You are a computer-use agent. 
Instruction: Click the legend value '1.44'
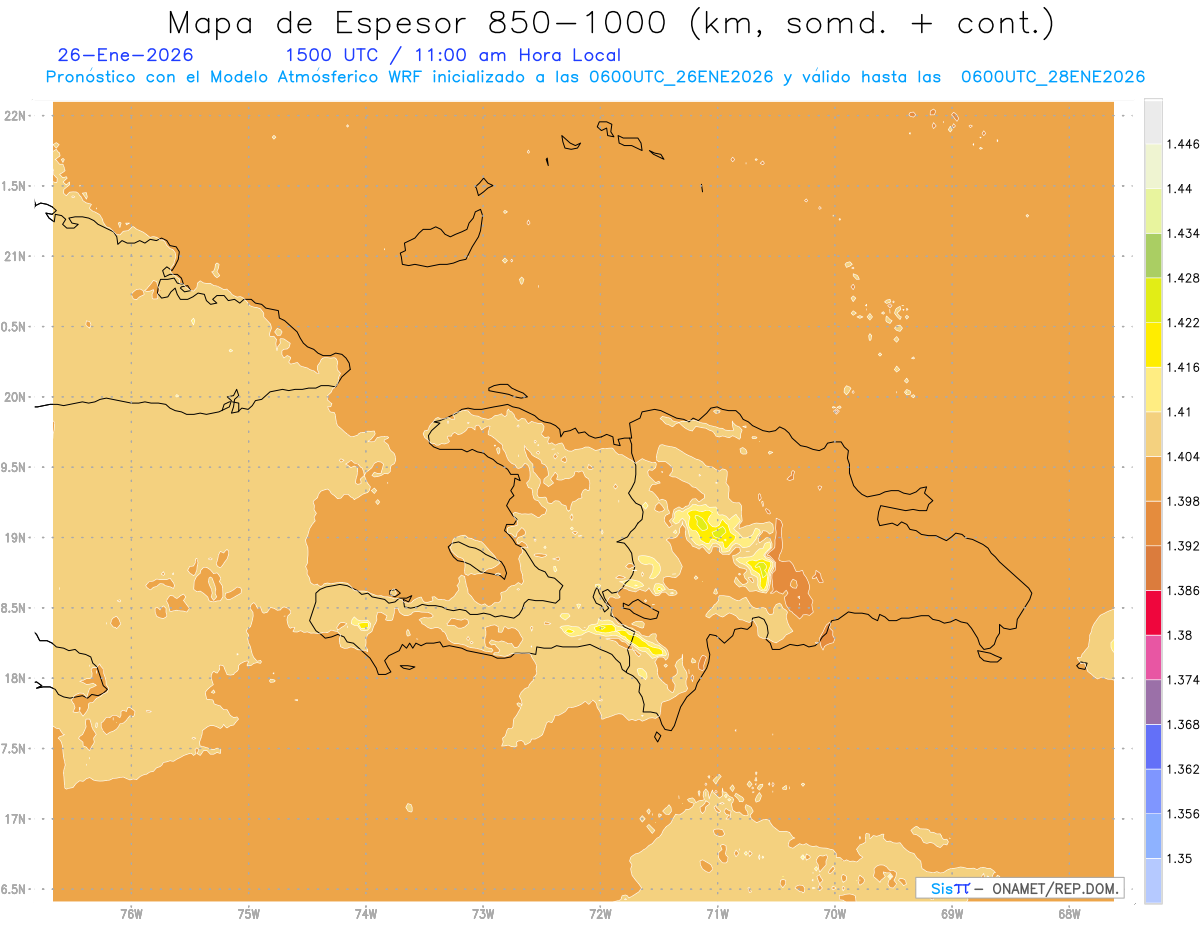point(1178,189)
